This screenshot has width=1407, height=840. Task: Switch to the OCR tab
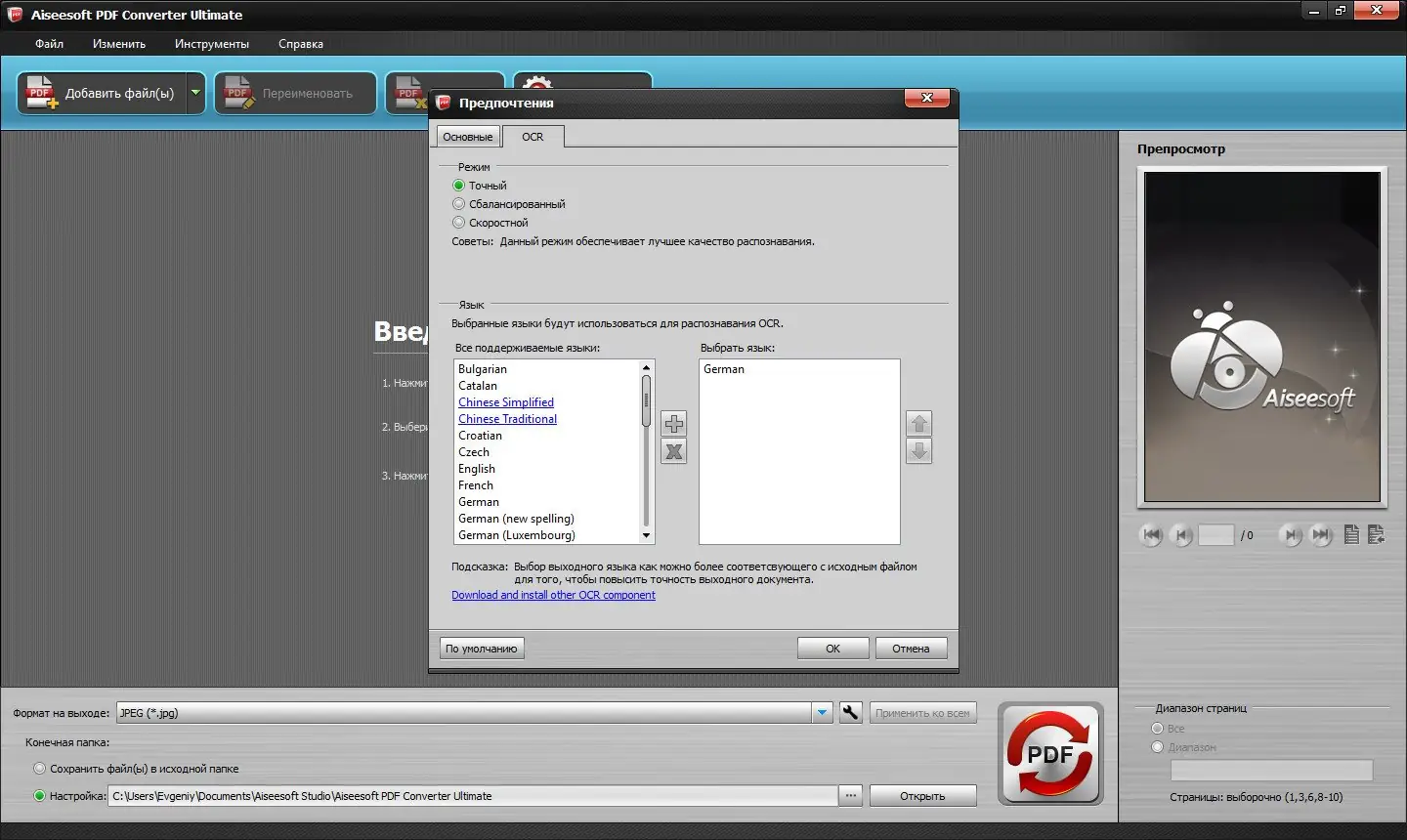(533, 137)
